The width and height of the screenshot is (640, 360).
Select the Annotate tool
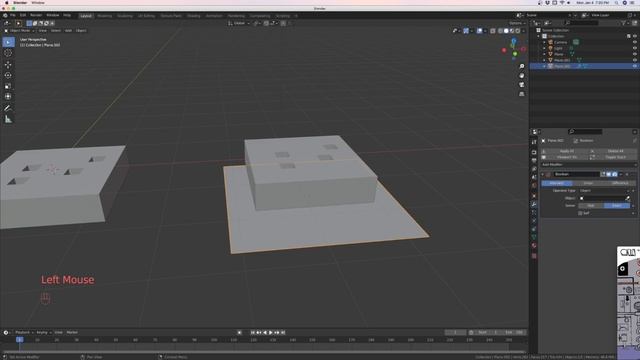pos(8,108)
